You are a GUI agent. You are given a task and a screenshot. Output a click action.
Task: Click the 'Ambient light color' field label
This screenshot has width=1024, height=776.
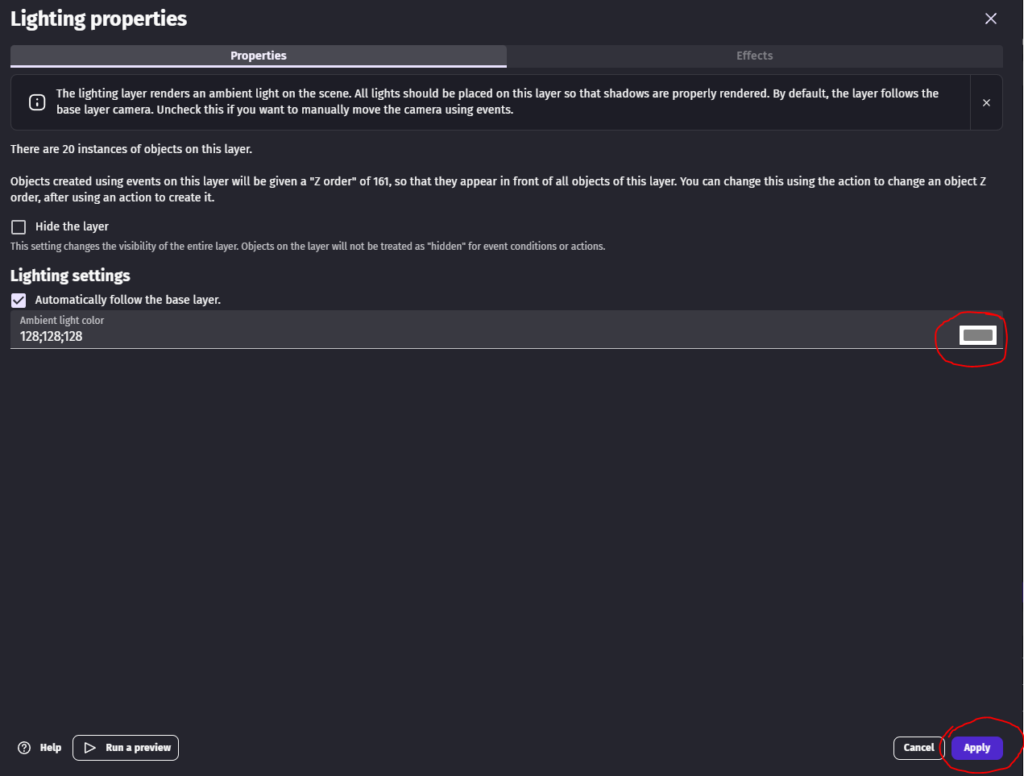61,320
